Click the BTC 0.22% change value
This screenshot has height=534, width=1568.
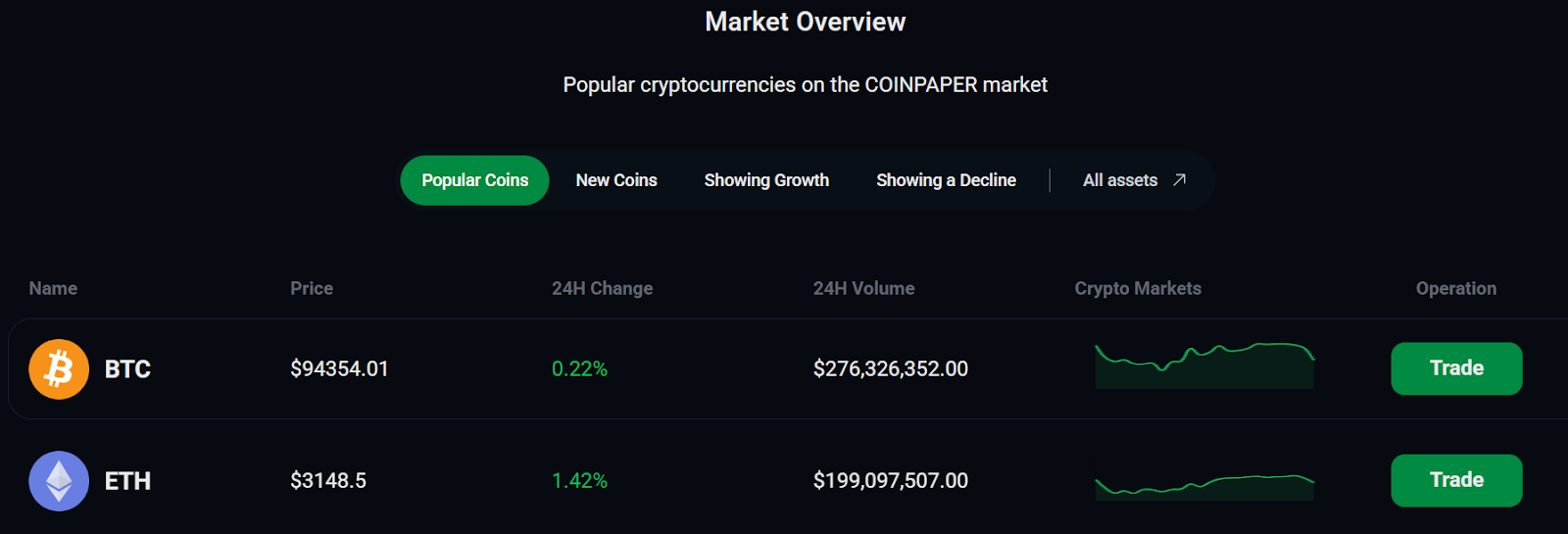(579, 369)
